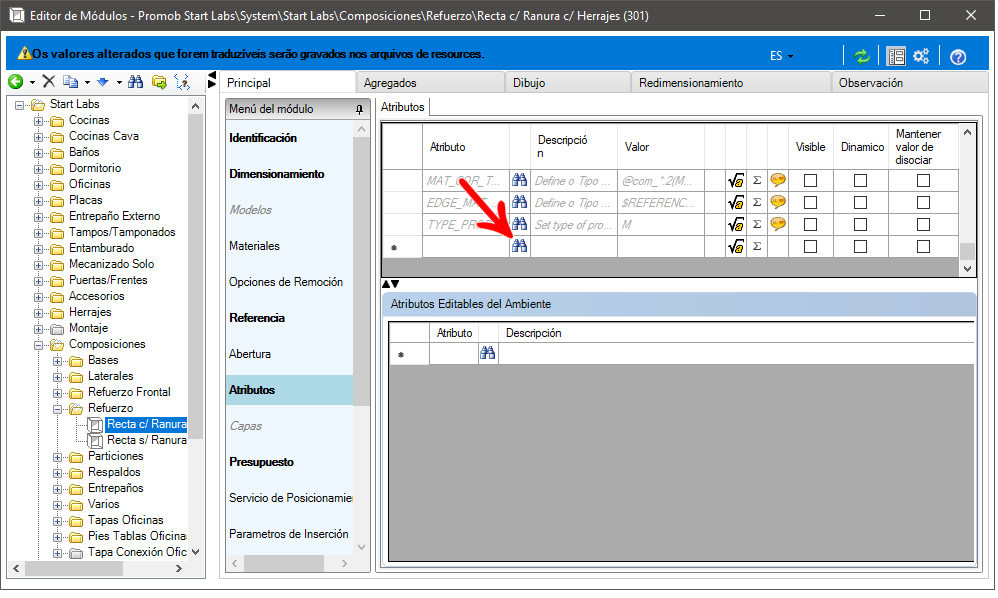Open the ES language dropdown

(781, 56)
